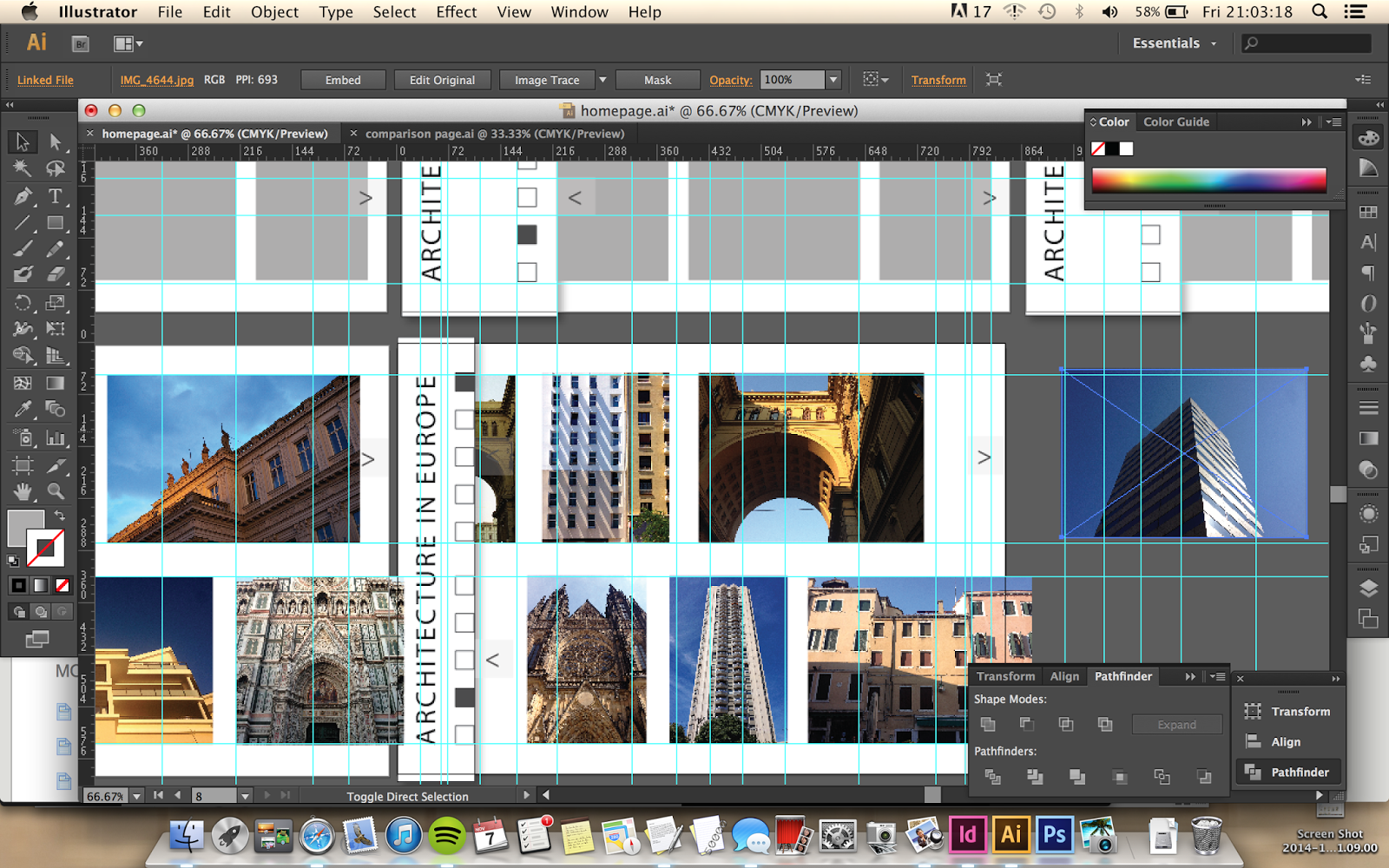Select the Pen tool
Screen dimensions: 1389x868
point(23,196)
